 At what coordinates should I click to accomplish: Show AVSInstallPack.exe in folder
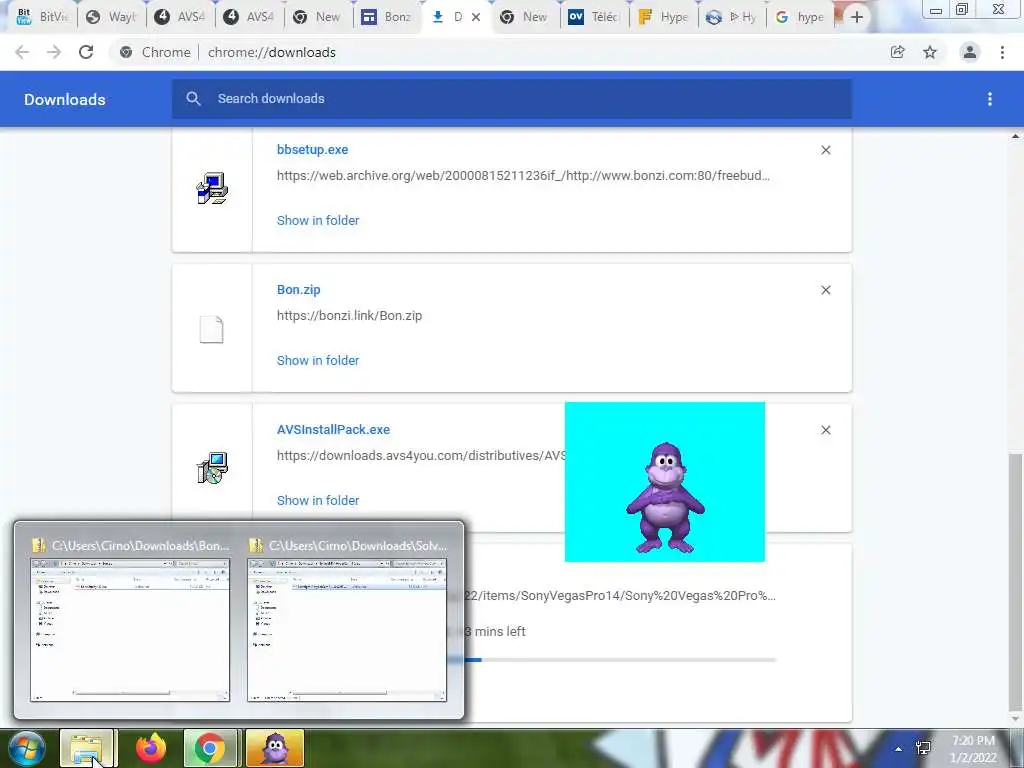coord(318,500)
